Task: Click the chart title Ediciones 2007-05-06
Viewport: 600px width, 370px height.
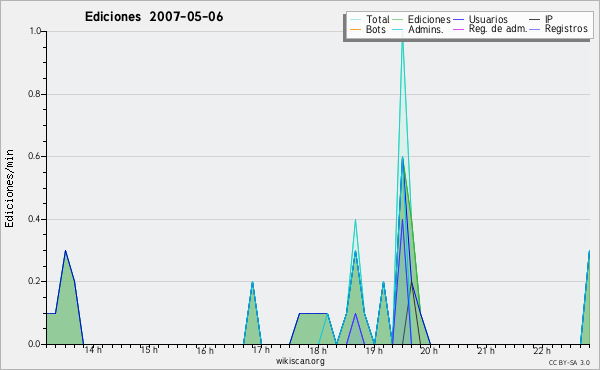Action: click(154, 17)
